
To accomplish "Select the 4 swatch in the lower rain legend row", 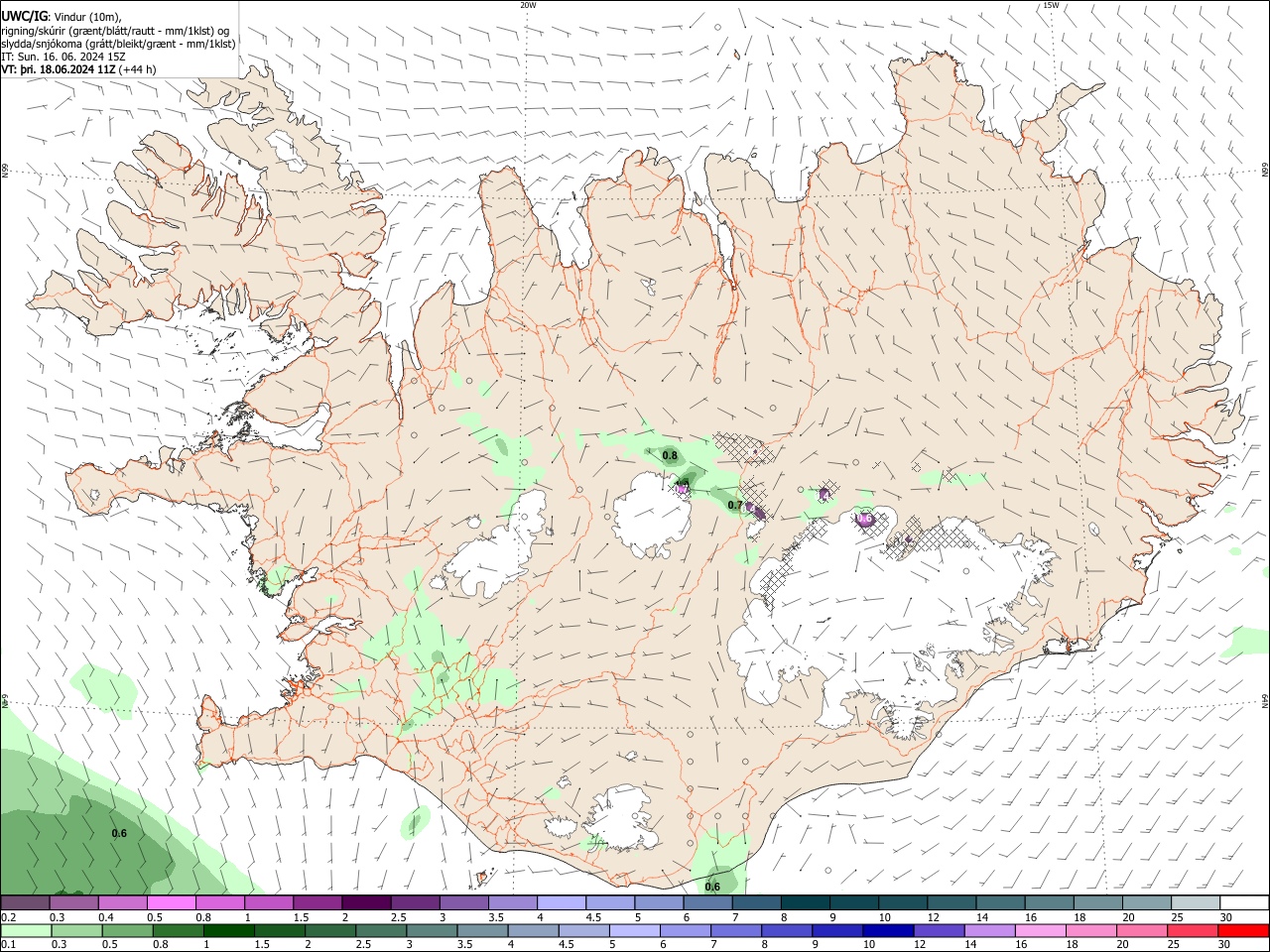I will click(x=533, y=930).
